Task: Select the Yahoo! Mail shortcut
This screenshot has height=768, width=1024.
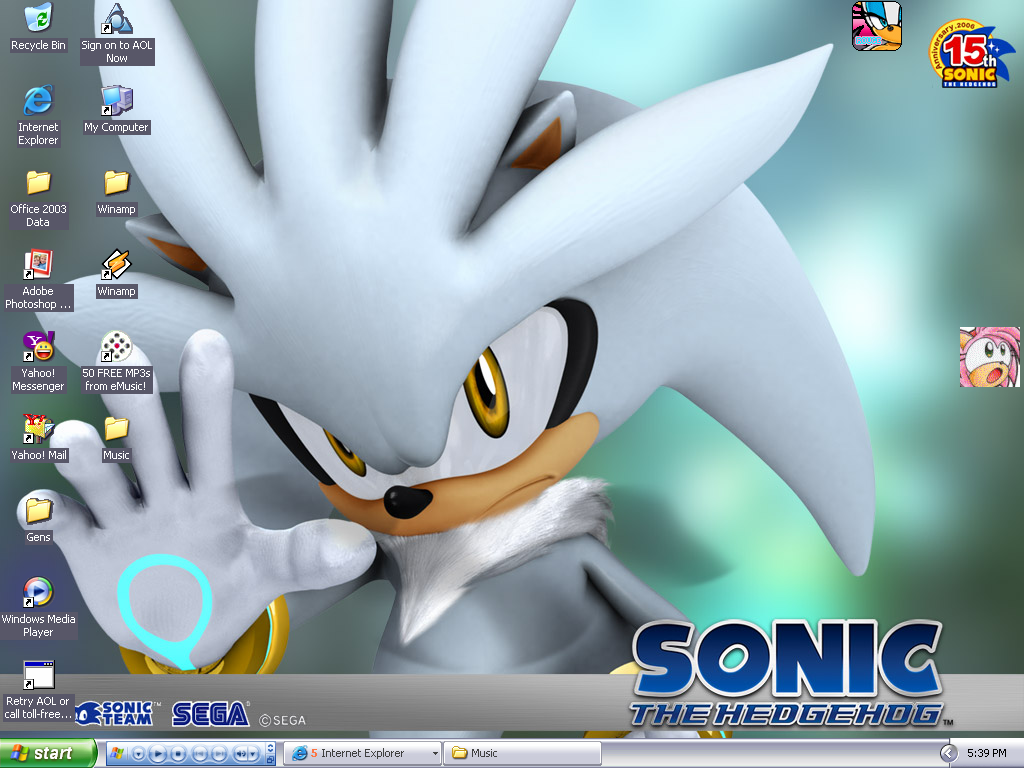Action: [38, 438]
